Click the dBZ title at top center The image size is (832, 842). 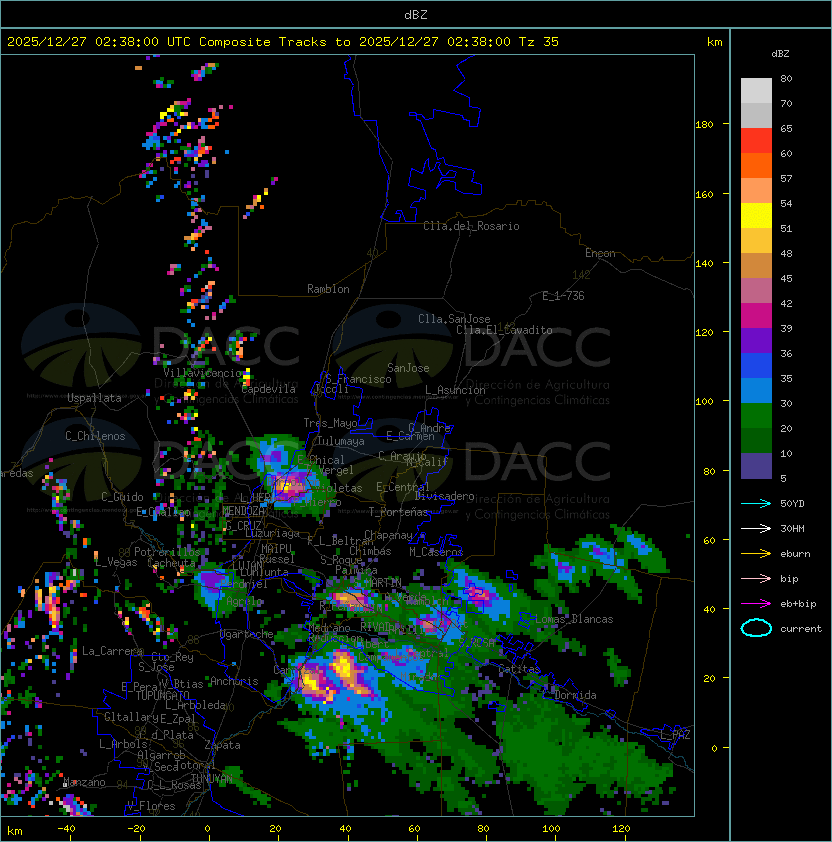pos(416,14)
